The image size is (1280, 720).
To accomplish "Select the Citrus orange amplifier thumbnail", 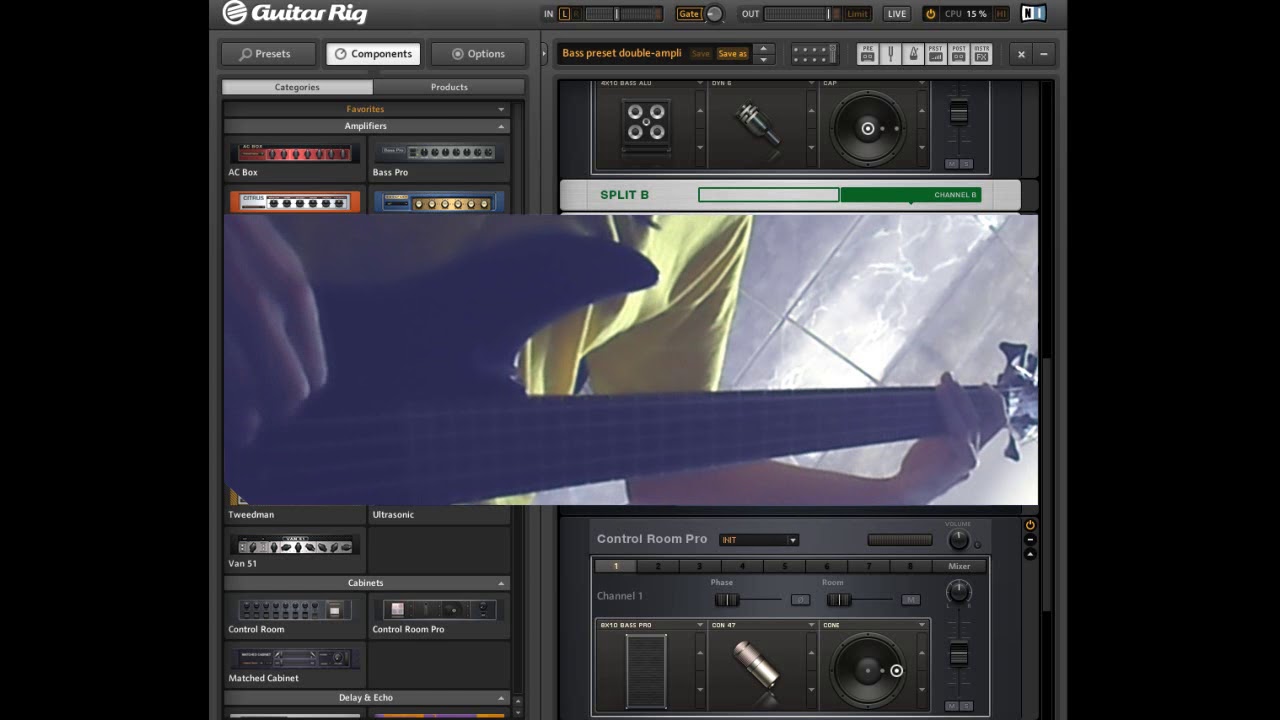I will [295, 202].
